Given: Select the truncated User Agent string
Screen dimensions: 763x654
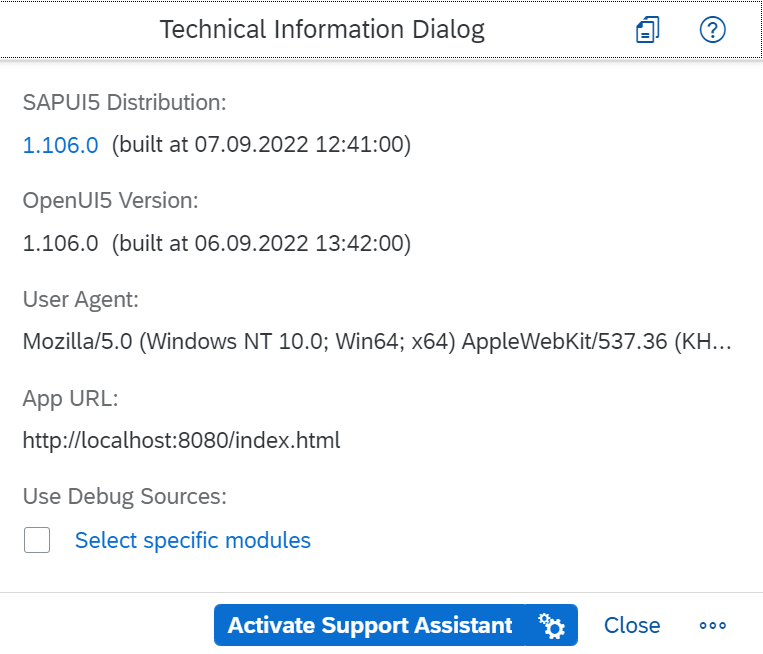Looking at the screenshot, I should (x=377, y=342).
